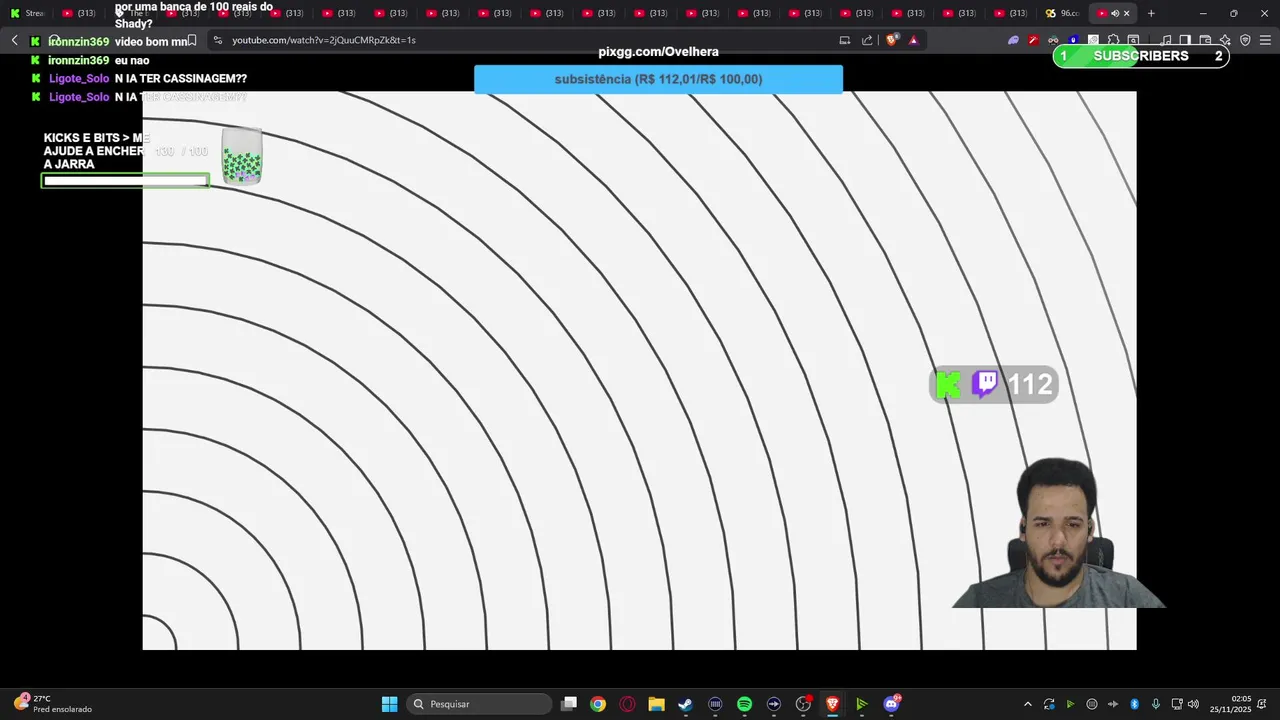Click the purple bird extension icon
The image size is (1280, 720).
pos(1013,40)
